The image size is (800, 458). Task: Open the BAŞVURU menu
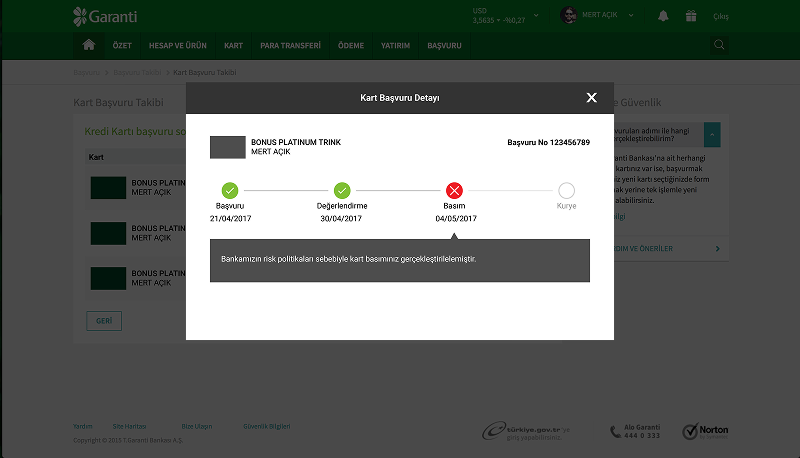444,45
